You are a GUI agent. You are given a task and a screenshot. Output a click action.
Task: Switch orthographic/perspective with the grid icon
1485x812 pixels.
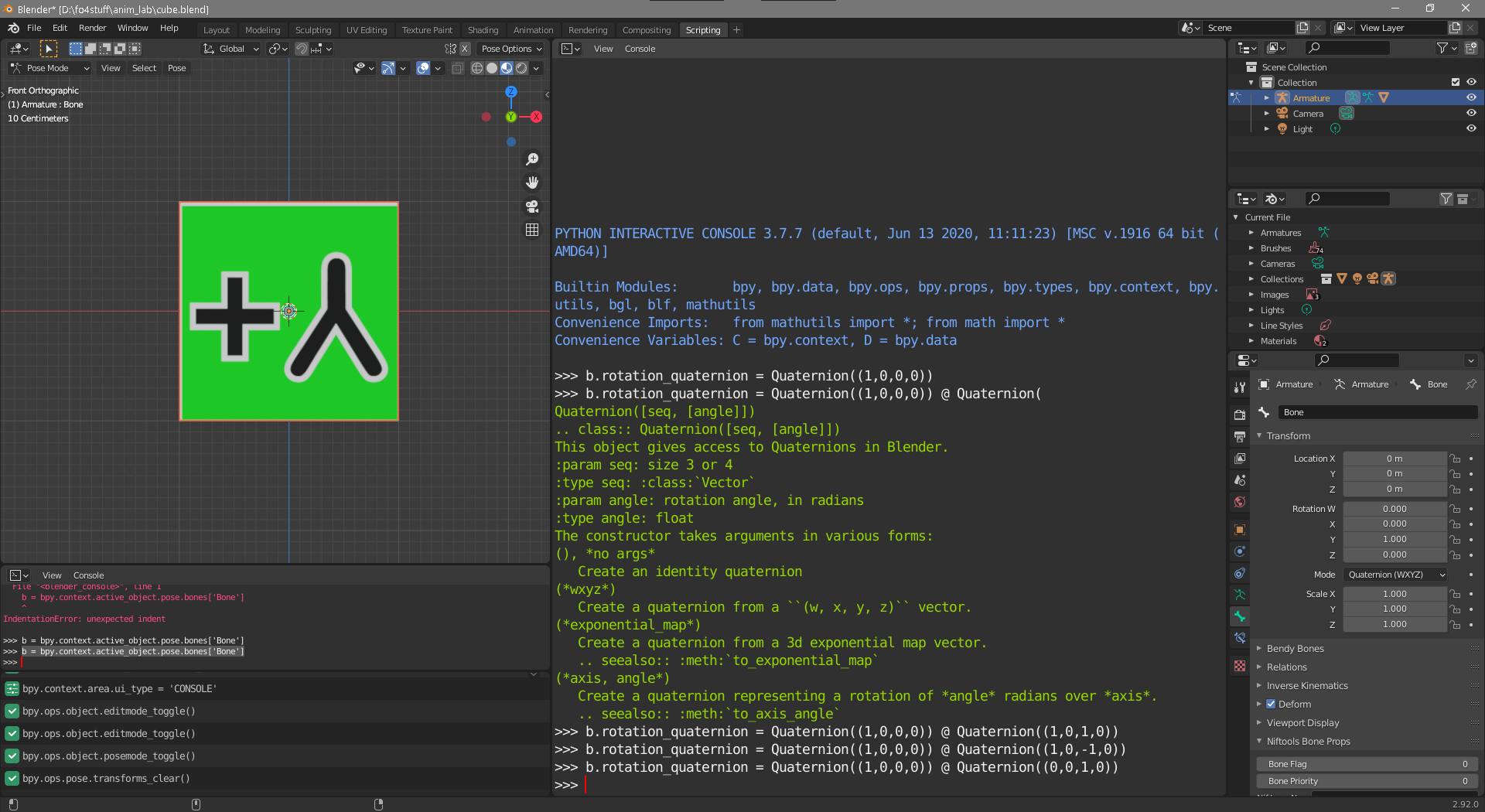(x=532, y=230)
